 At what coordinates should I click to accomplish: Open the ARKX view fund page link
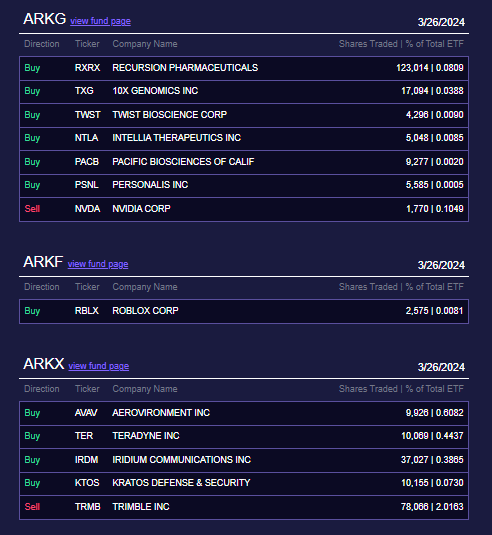[x=99, y=366]
